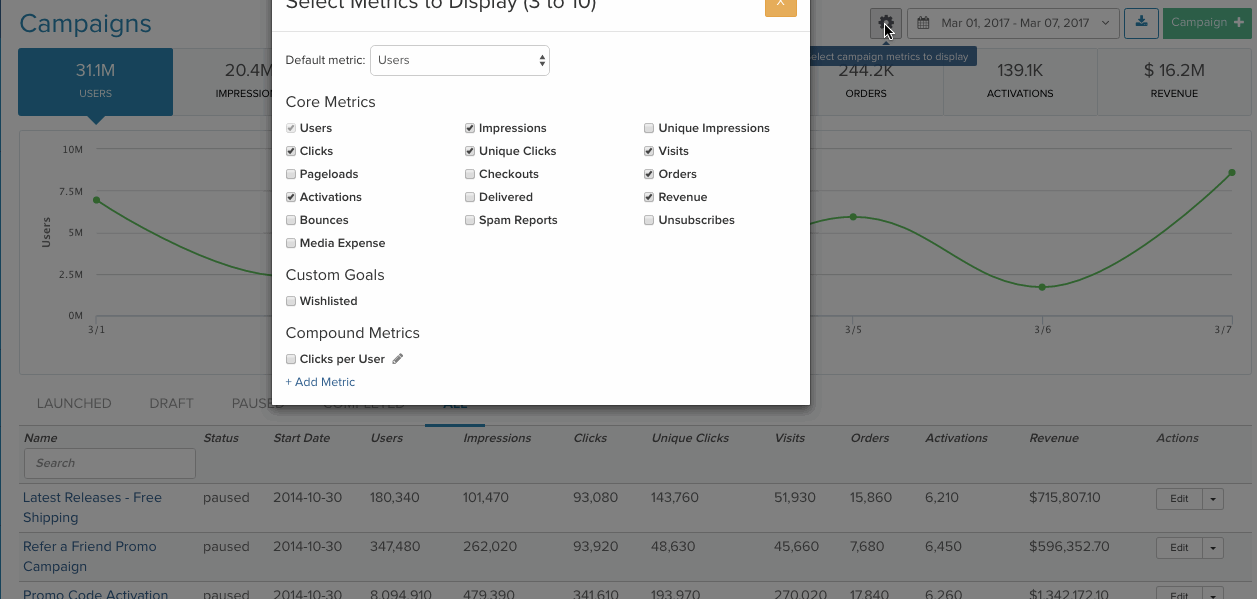Screen dimensions: 1257x599
Task: Click Edit for Refer a Friend Promo Campaign
Action: 1180,547
